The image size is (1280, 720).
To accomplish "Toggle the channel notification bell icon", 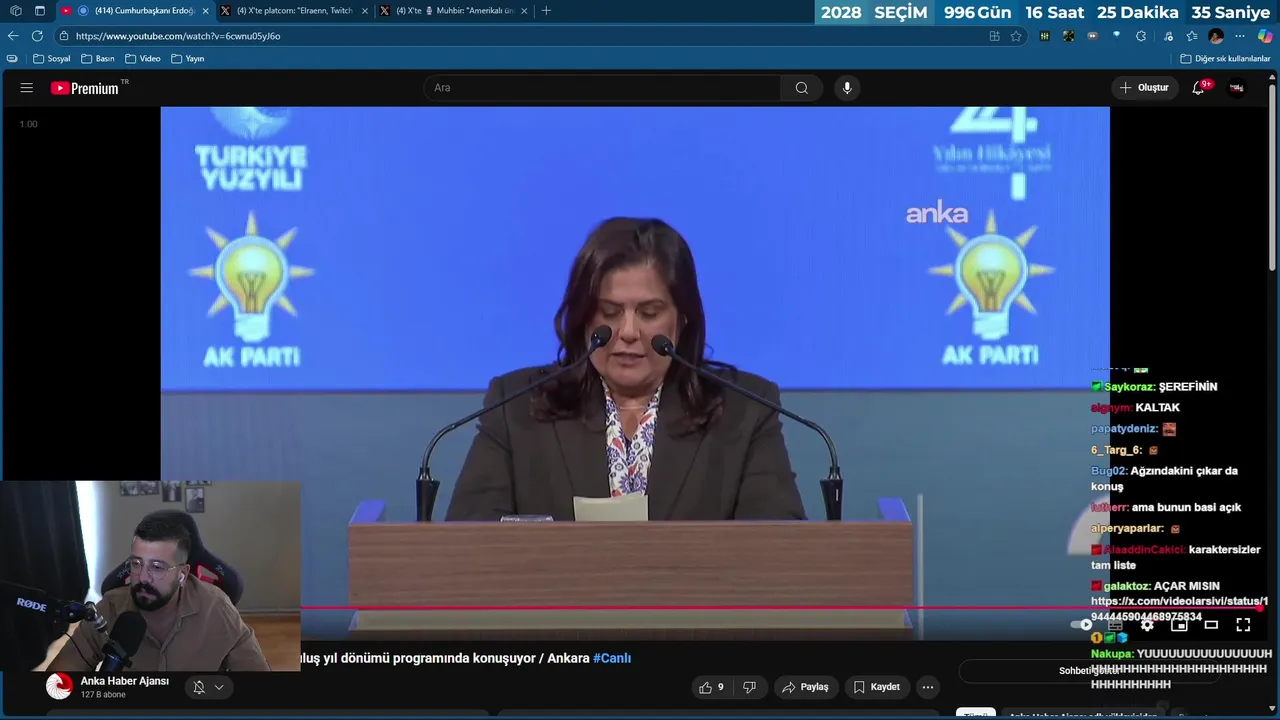I will click(199, 687).
